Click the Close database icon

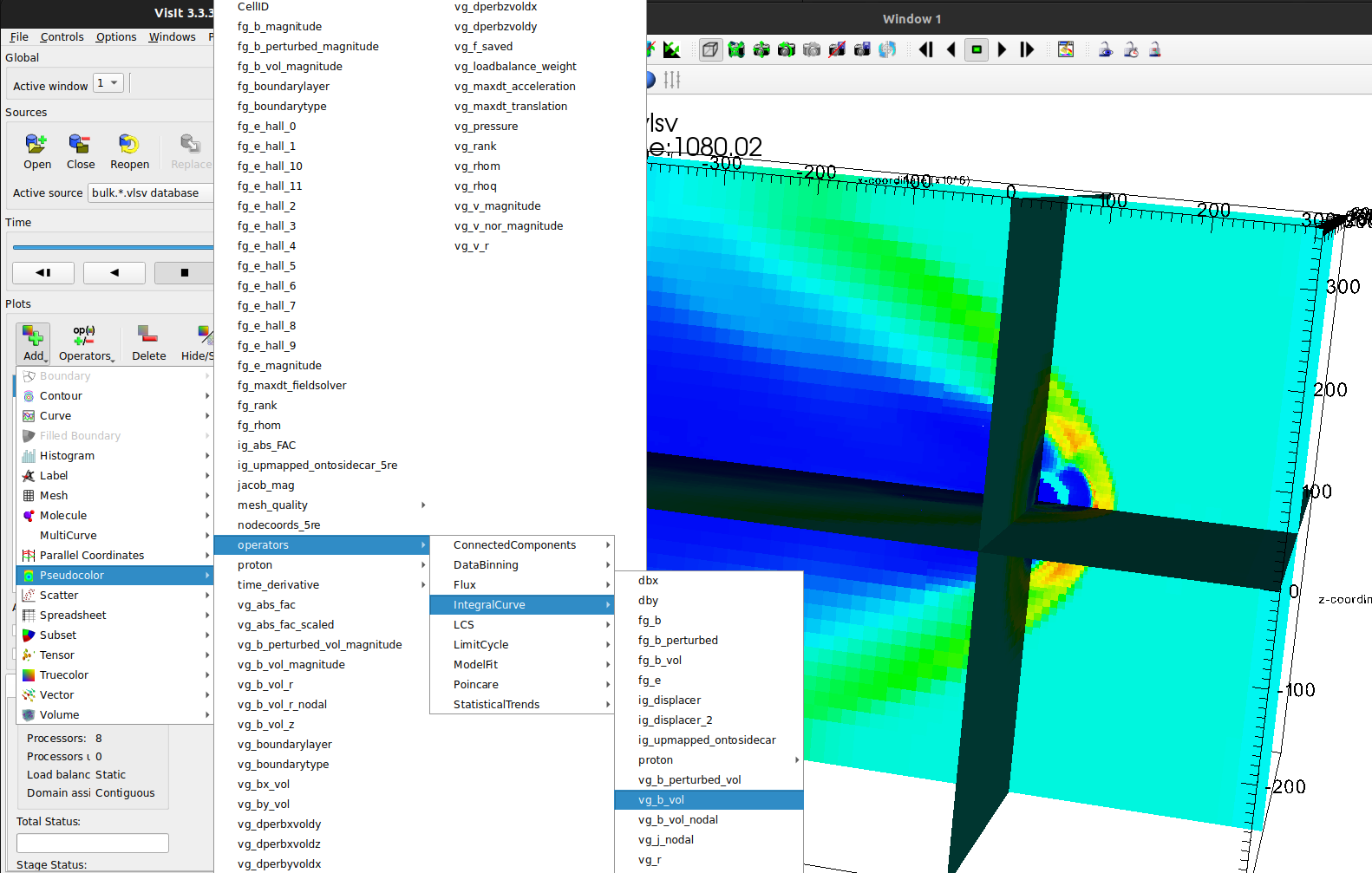80,152
